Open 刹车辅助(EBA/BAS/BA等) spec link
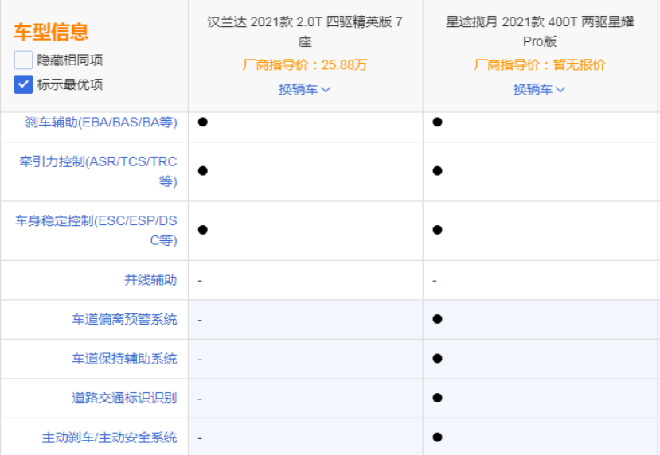 tap(101, 122)
